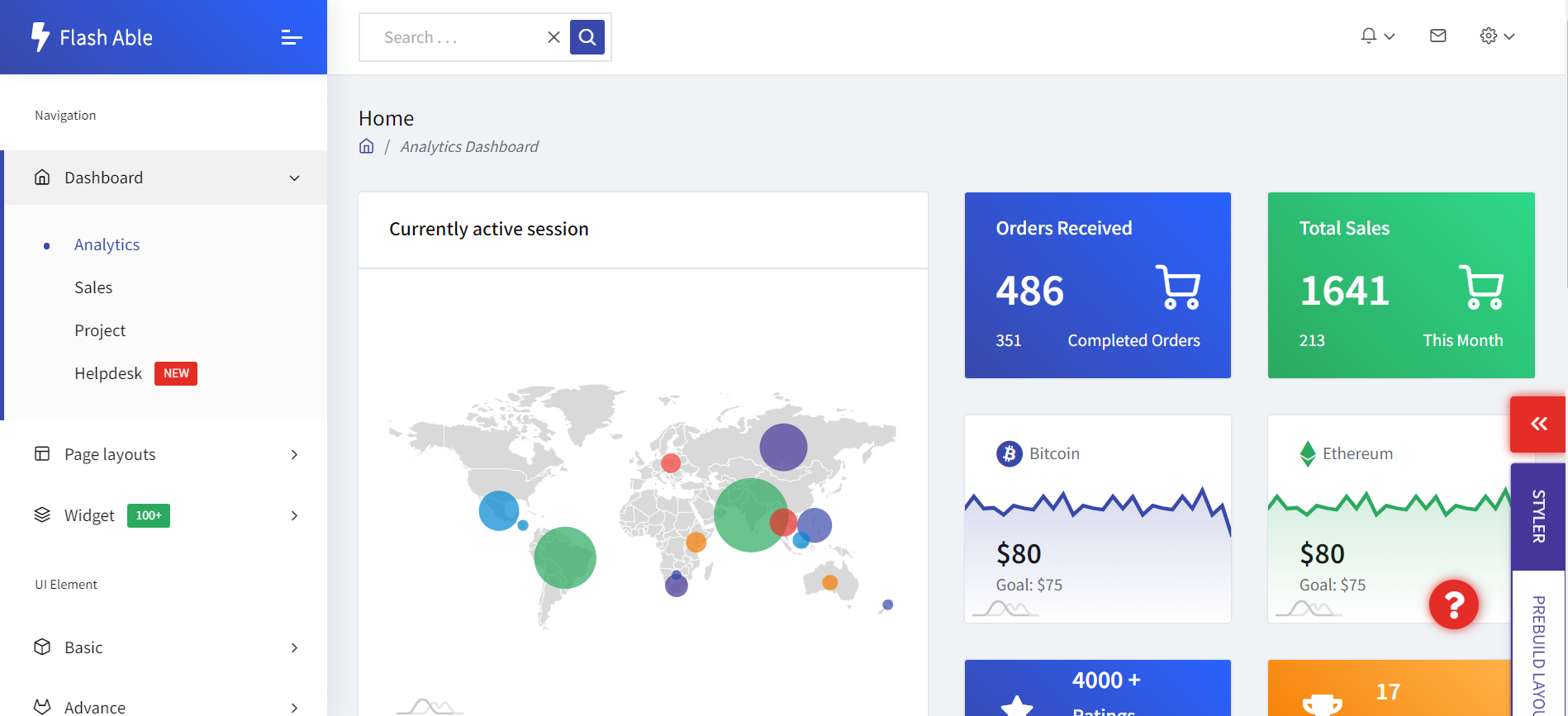Open the notifications bell dropdown
This screenshot has width=1568, height=716.
click(1378, 36)
